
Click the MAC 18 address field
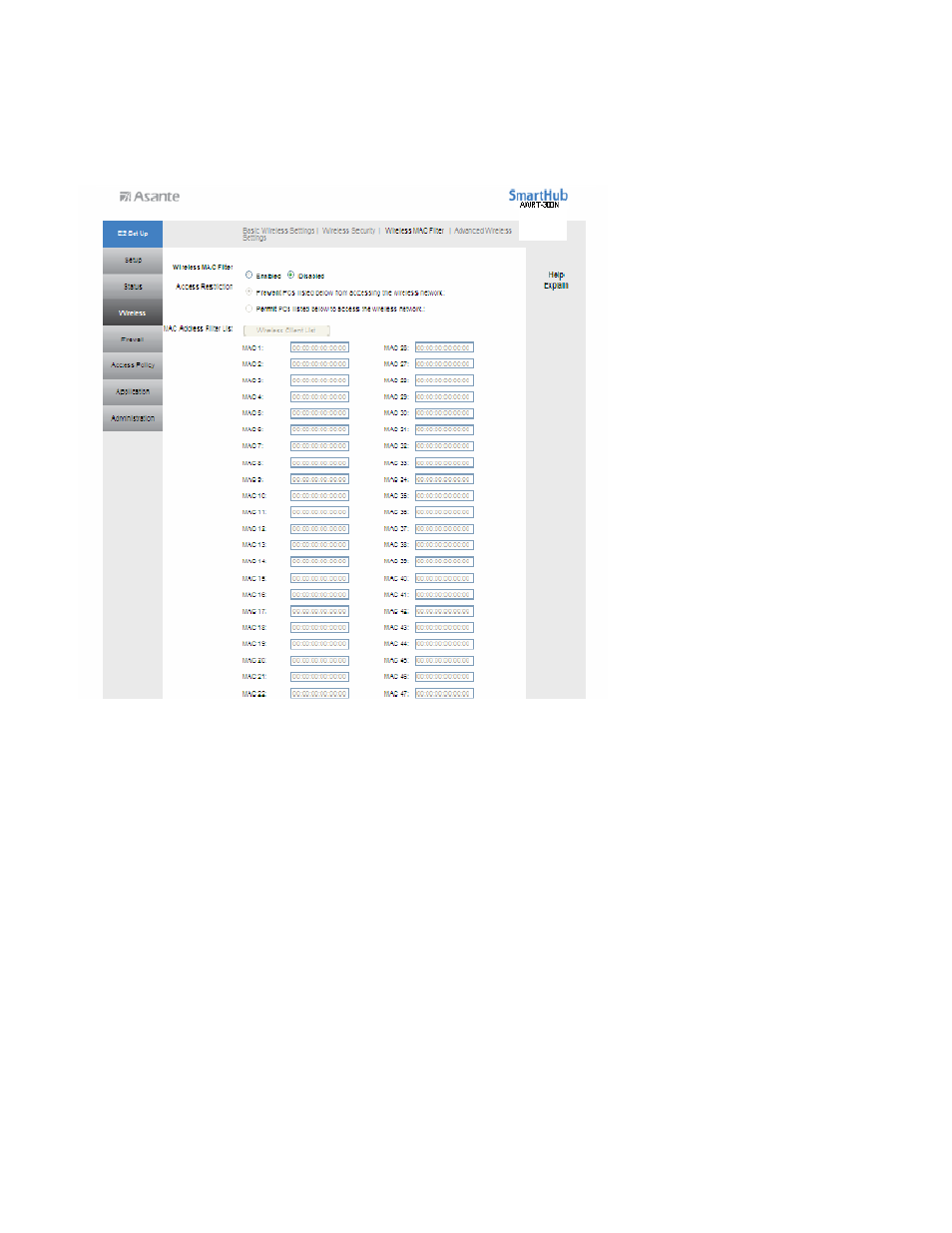tap(319, 628)
